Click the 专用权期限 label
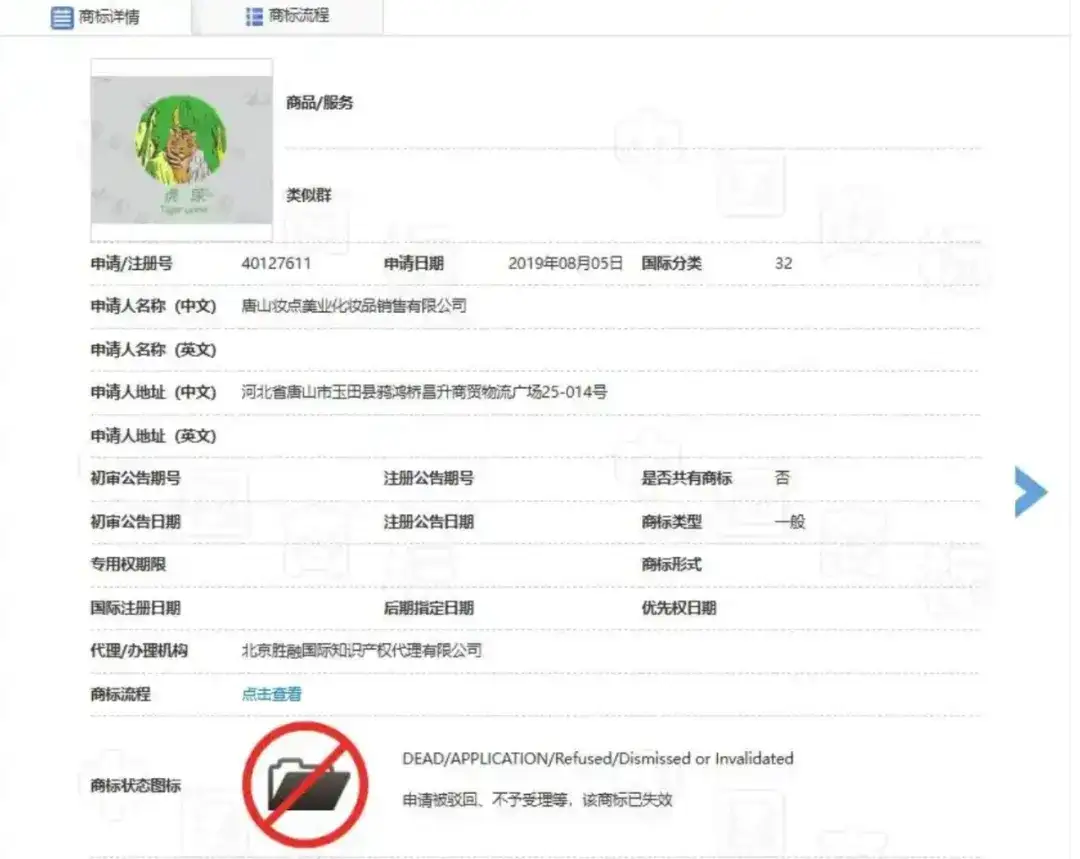This screenshot has width=1080, height=859. (x=128, y=564)
